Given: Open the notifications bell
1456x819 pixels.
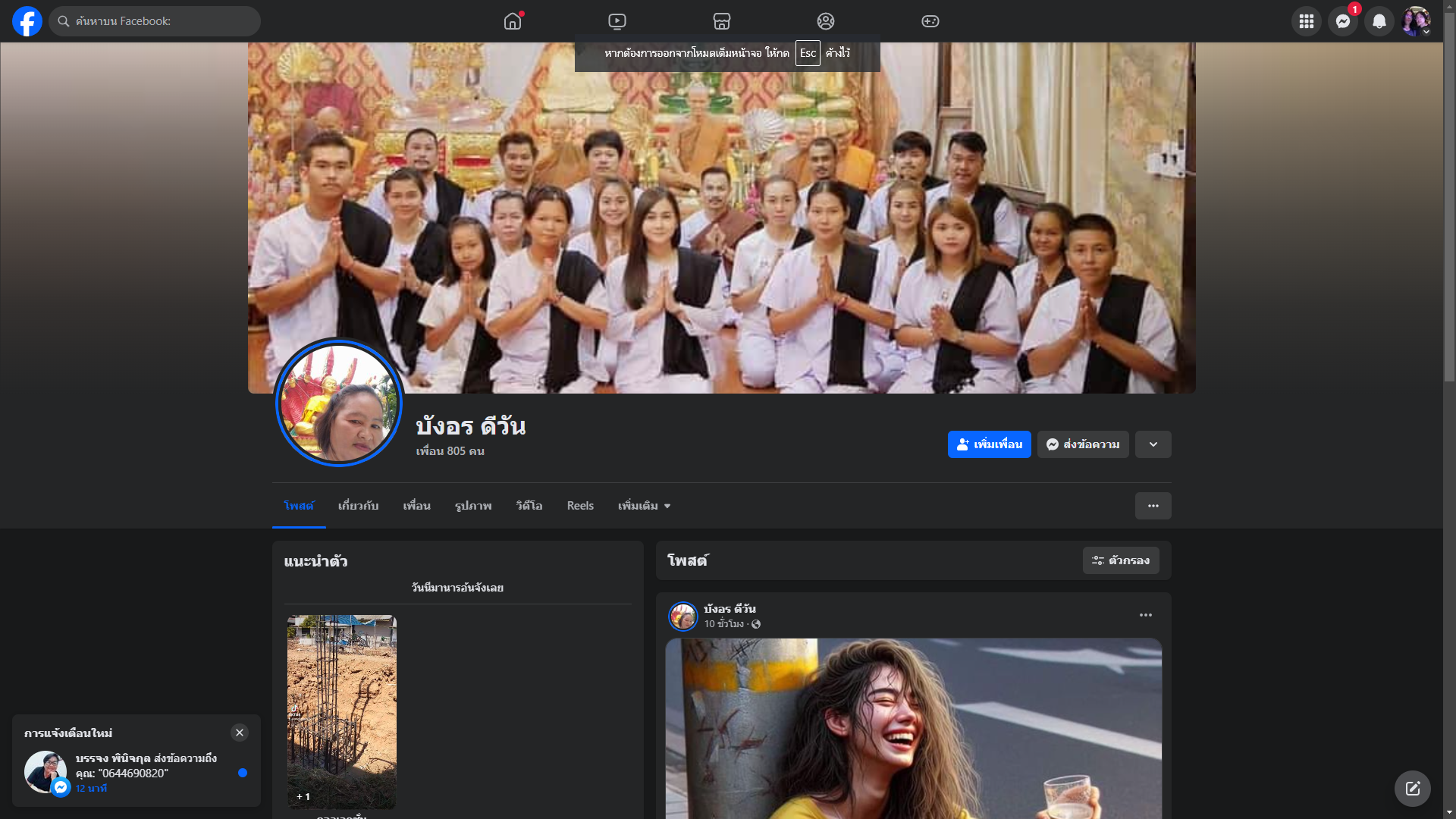Looking at the screenshot, I should (1379, 21).
